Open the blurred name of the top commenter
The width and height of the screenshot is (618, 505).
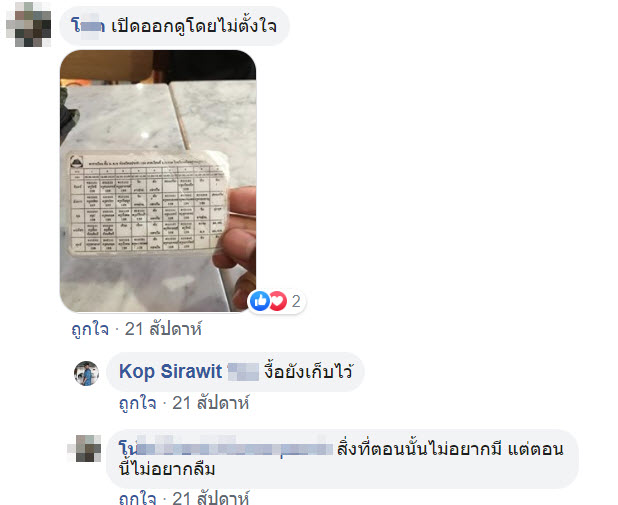click(x=88, y=26)
